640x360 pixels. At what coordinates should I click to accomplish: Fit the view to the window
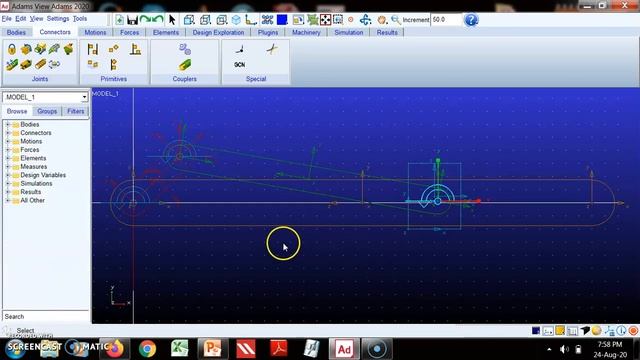tap(325, 20)
